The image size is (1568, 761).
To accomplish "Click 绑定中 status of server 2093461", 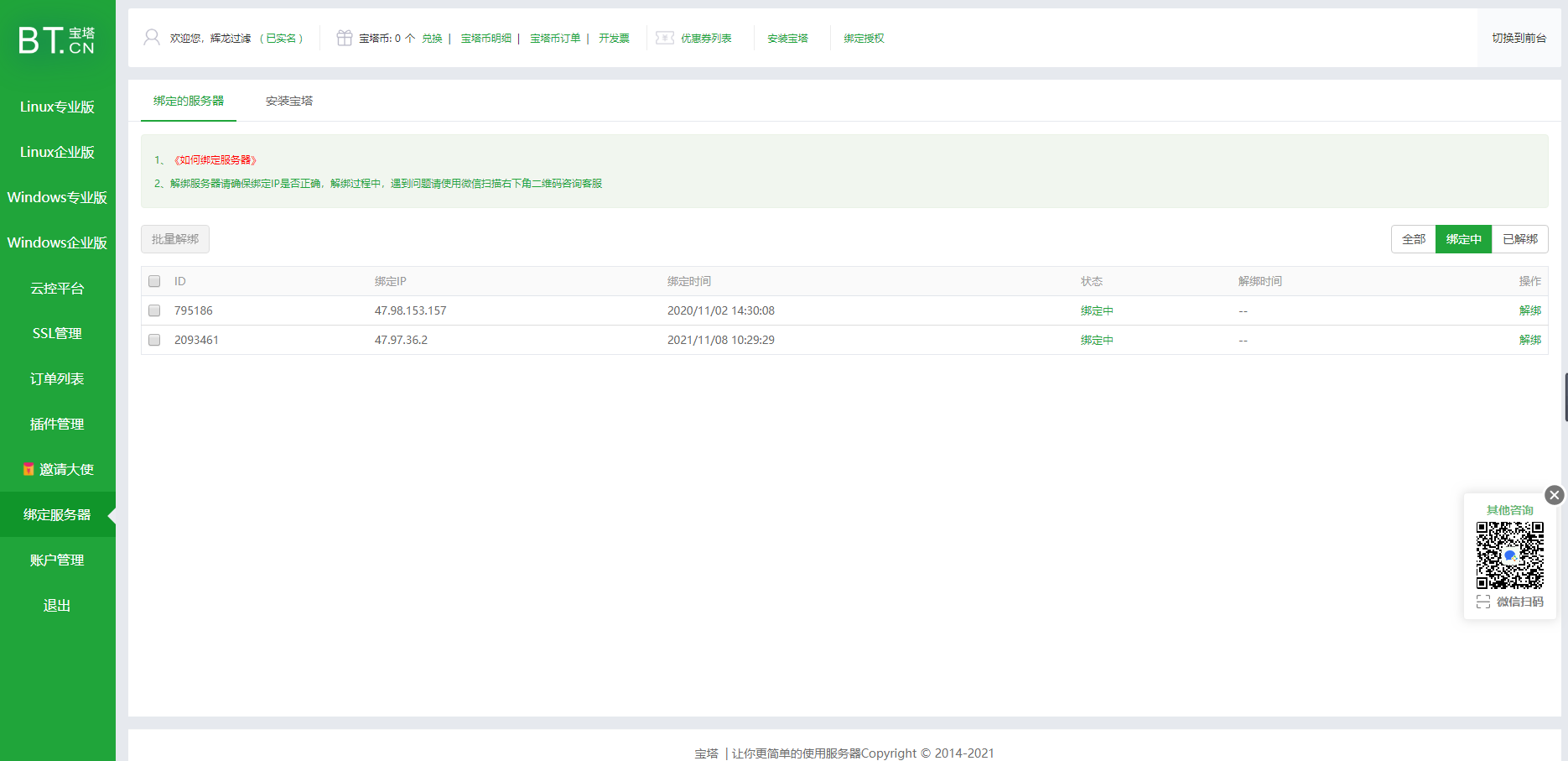I will point(1097,340).
